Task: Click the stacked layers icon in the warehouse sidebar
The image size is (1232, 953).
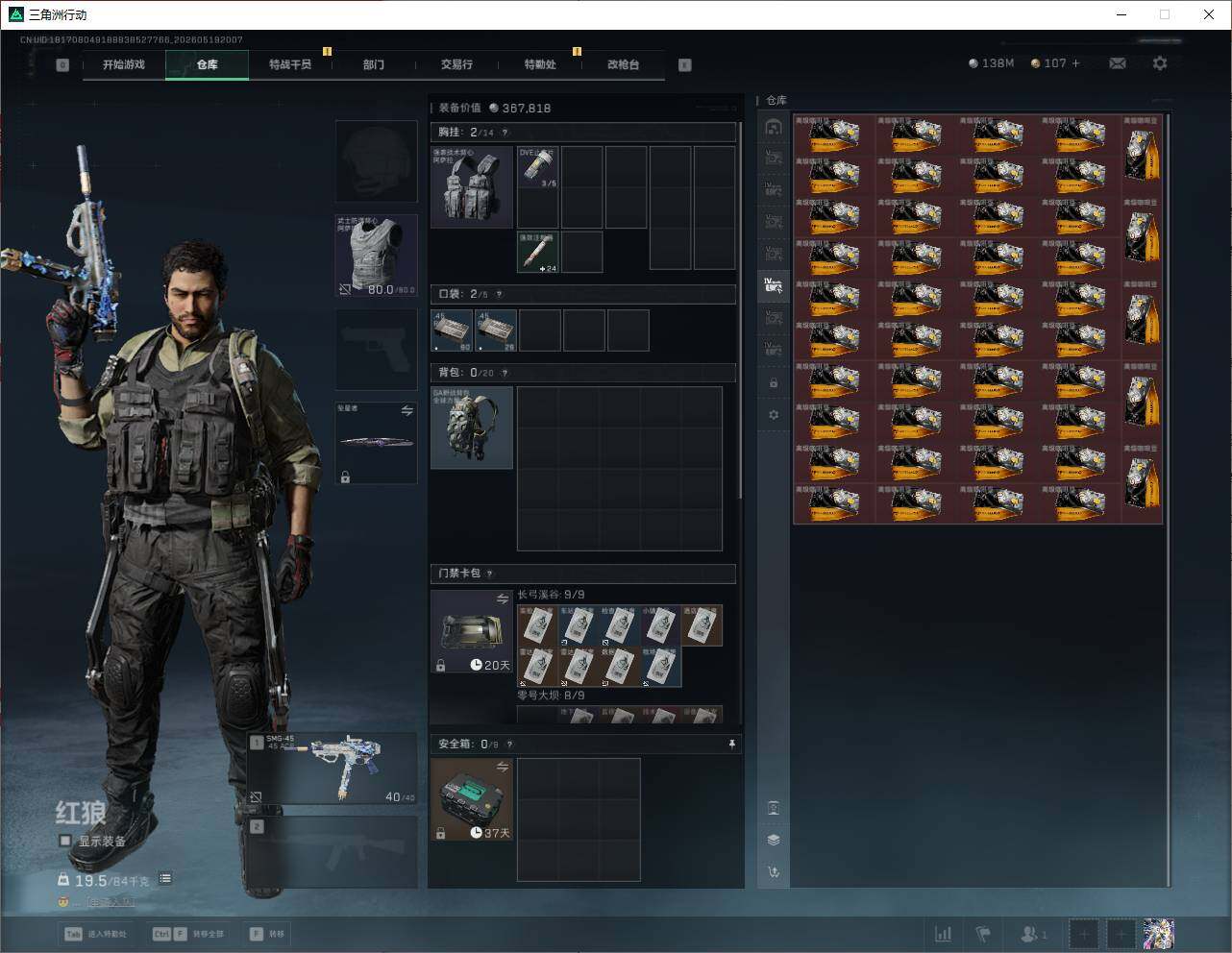Action: click(x=774, y=840)
